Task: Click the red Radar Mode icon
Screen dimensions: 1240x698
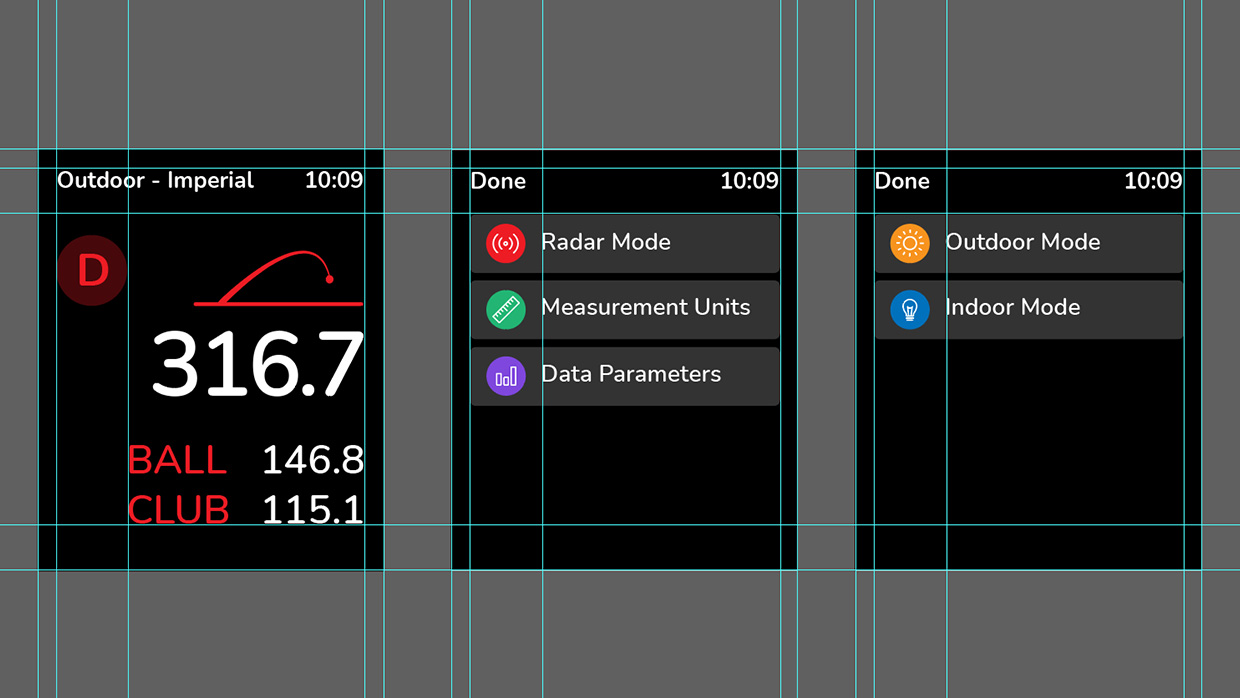Action: (x=506, y=243)
